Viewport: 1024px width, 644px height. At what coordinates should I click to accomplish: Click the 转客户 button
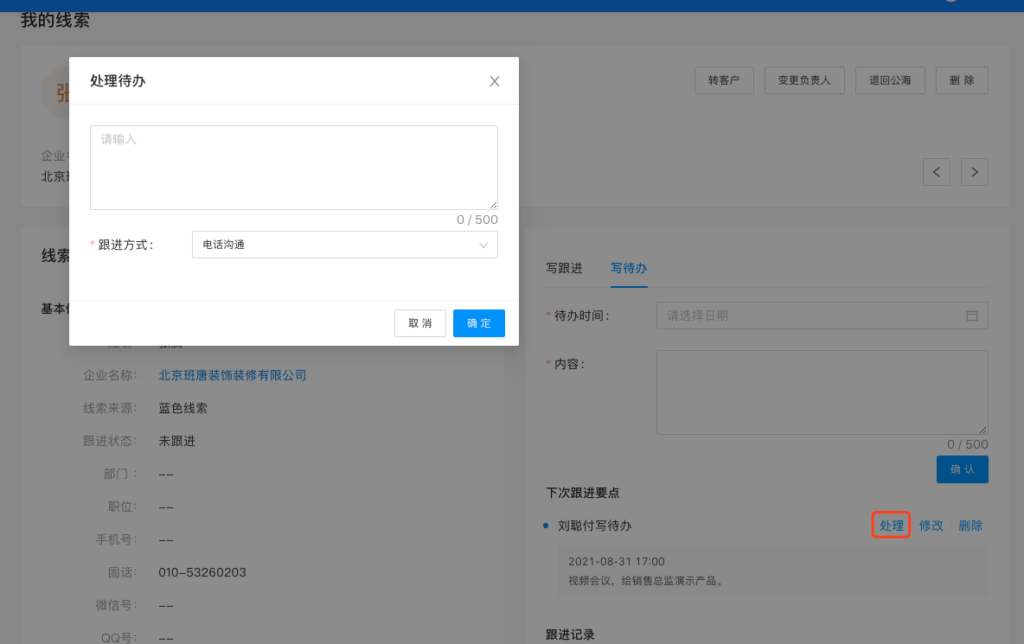click(723, 80)
